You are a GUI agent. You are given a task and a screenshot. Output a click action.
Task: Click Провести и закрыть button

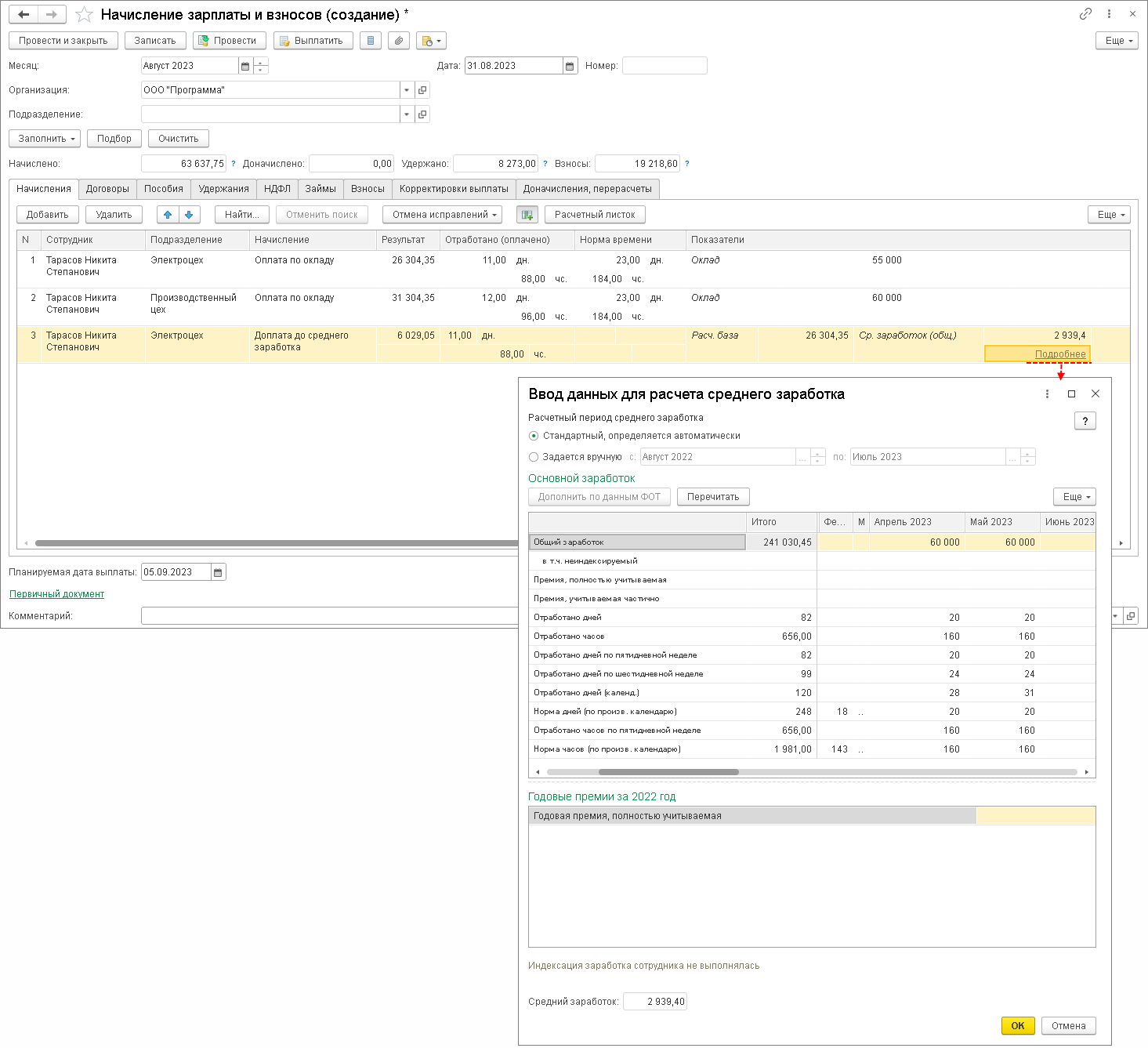(x=63, y=41)
